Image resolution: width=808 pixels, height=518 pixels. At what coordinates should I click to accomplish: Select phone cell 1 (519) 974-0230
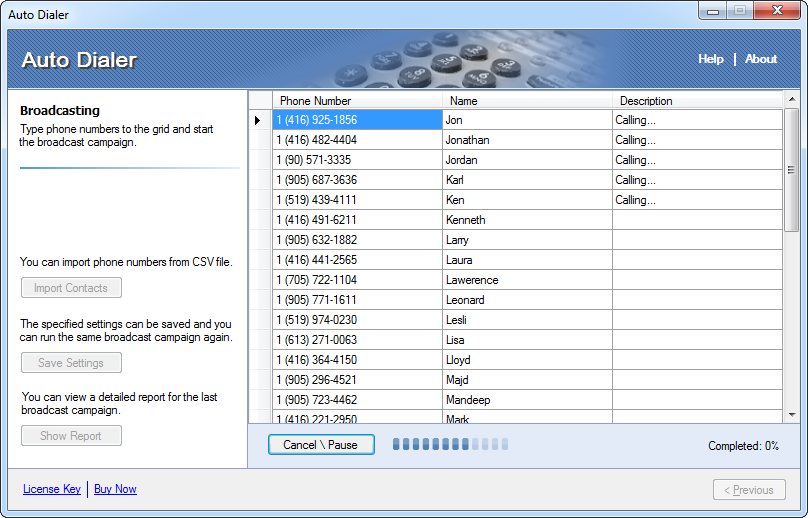pos(357,320)
